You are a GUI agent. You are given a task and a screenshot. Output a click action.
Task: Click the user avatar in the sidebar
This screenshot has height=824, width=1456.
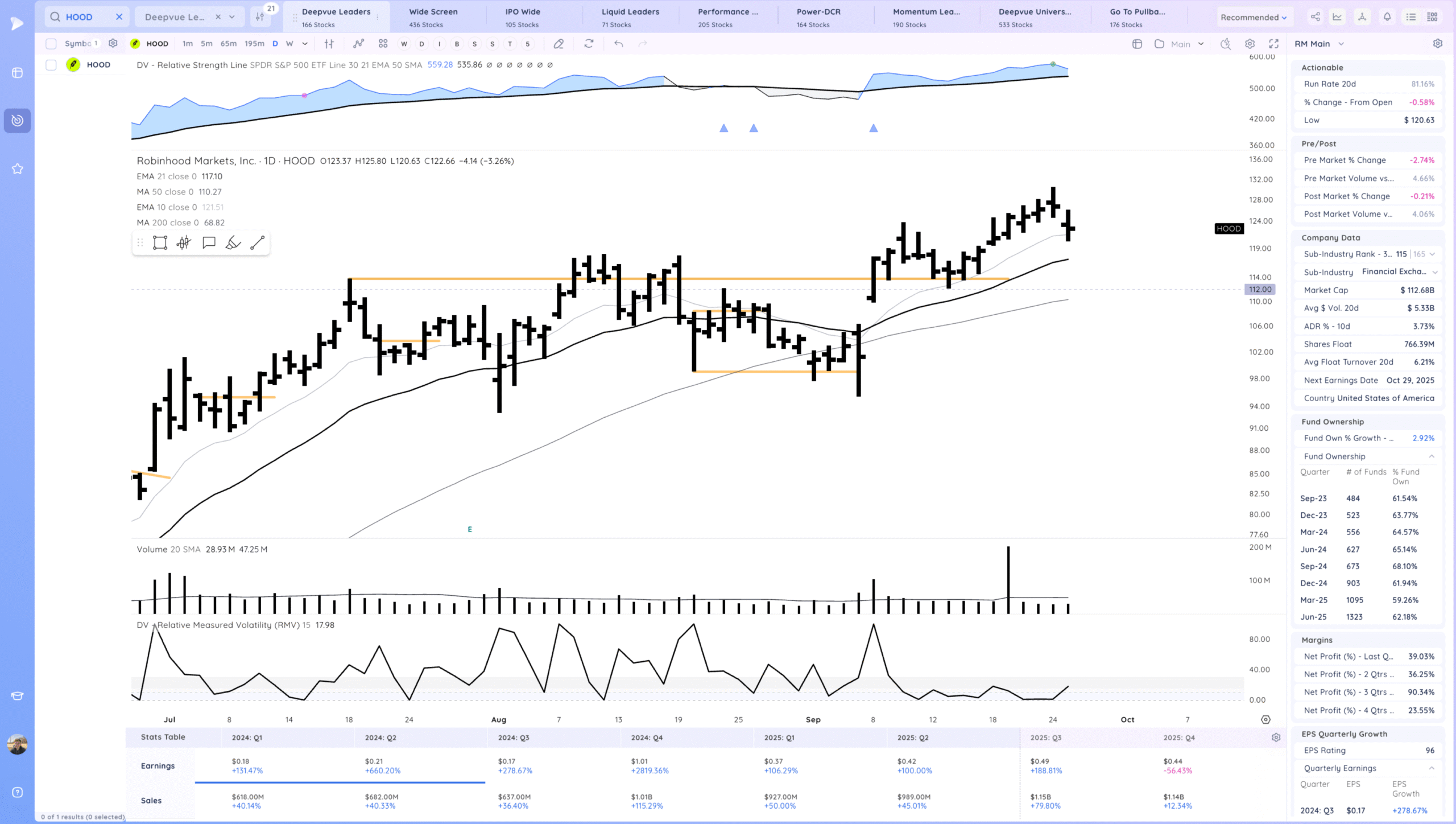(17, 744)
